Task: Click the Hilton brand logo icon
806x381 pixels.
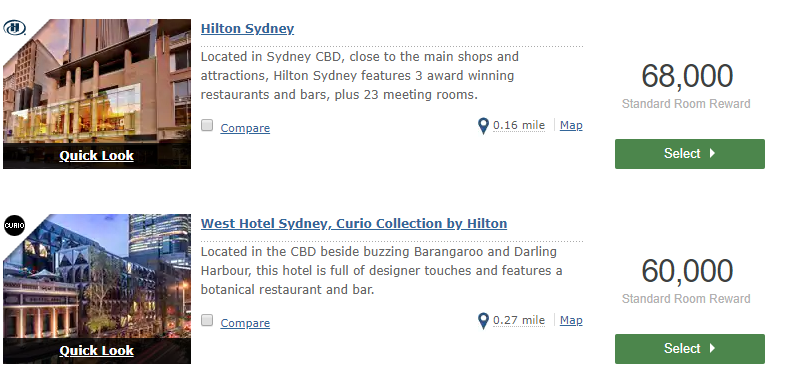Action: click(14, 28)
